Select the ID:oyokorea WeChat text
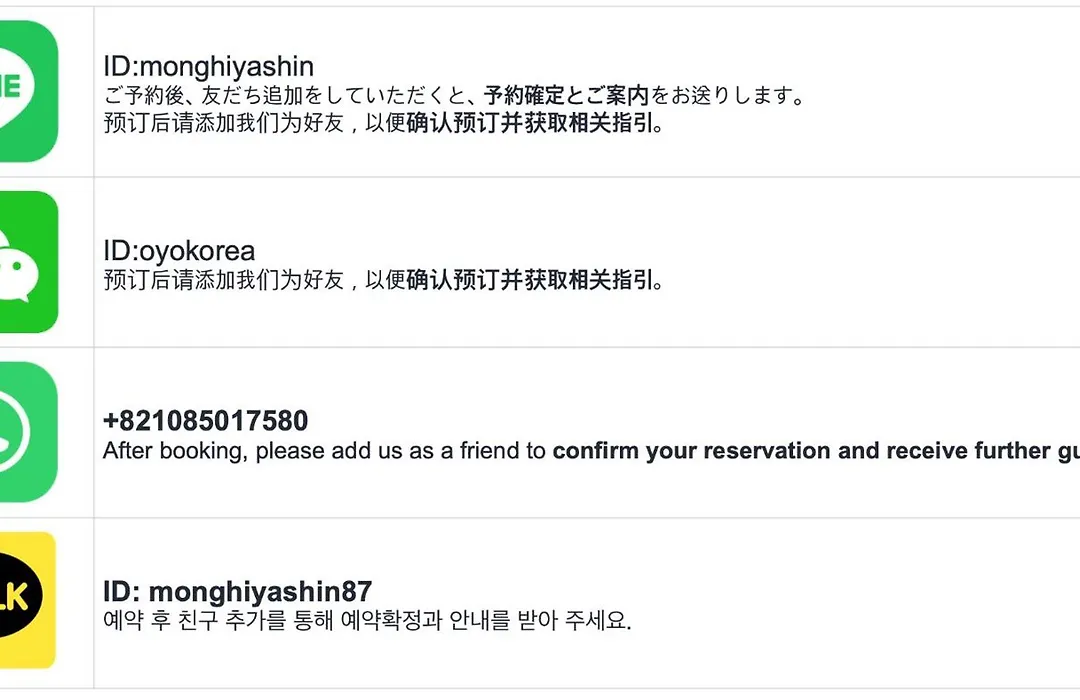 179,251
